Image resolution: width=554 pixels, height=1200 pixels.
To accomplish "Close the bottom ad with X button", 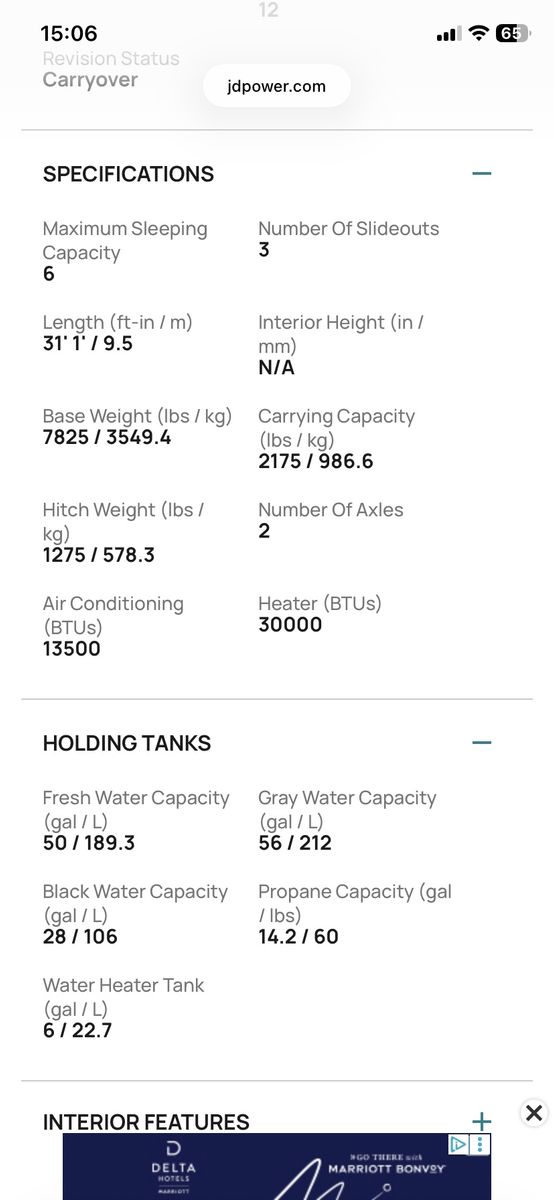I will tap(534, 1113).
